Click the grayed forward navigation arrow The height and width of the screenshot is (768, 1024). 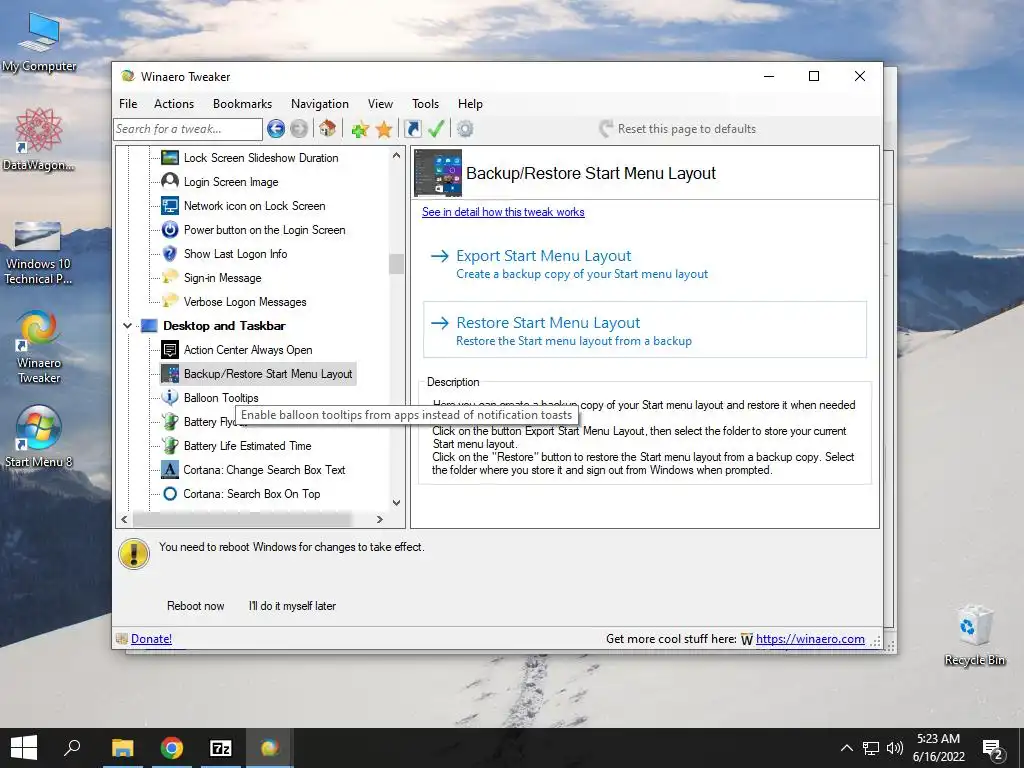tap(299, 129)
